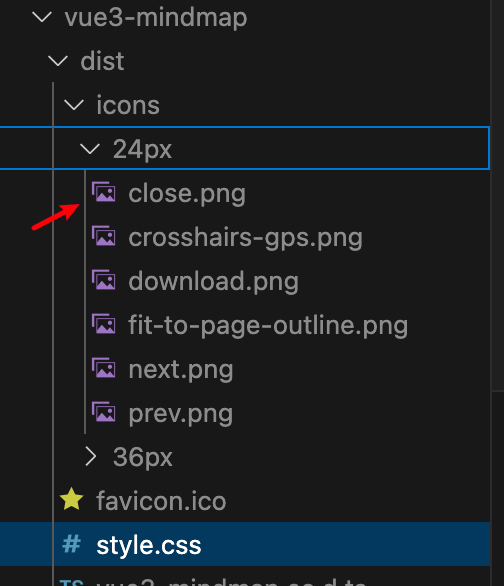Click the image icon beside crosshairs-gps.png

(x=103, y=236)
